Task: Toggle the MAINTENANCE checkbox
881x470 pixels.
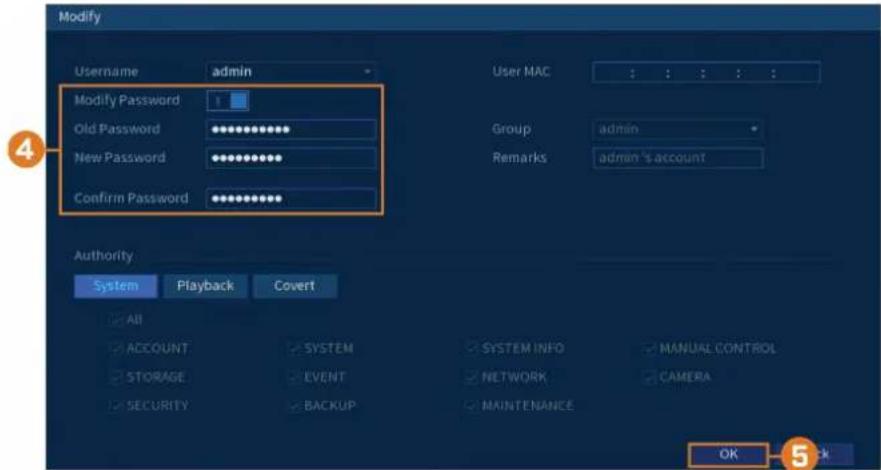Action: pyautogui.click(x=472, y=405)
